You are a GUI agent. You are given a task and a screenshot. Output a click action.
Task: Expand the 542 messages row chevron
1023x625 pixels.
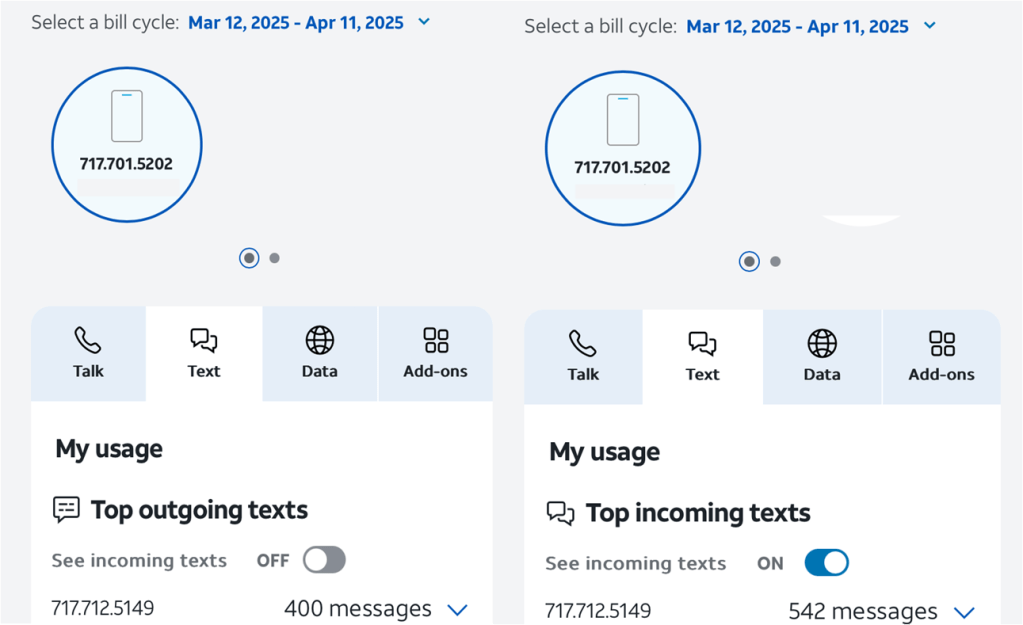[x=964, y=612]
